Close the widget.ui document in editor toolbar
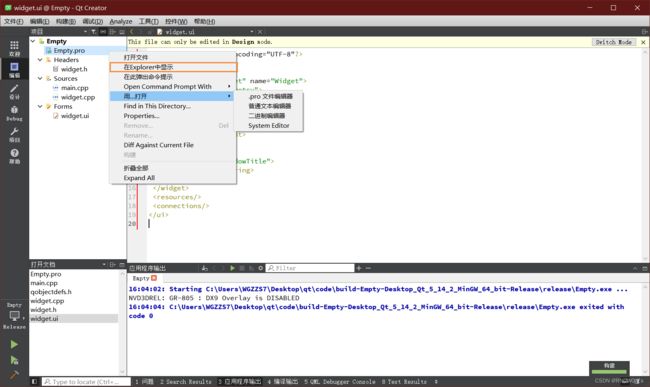This screenshot has height=387, width=650. click(x=260, y=31)
